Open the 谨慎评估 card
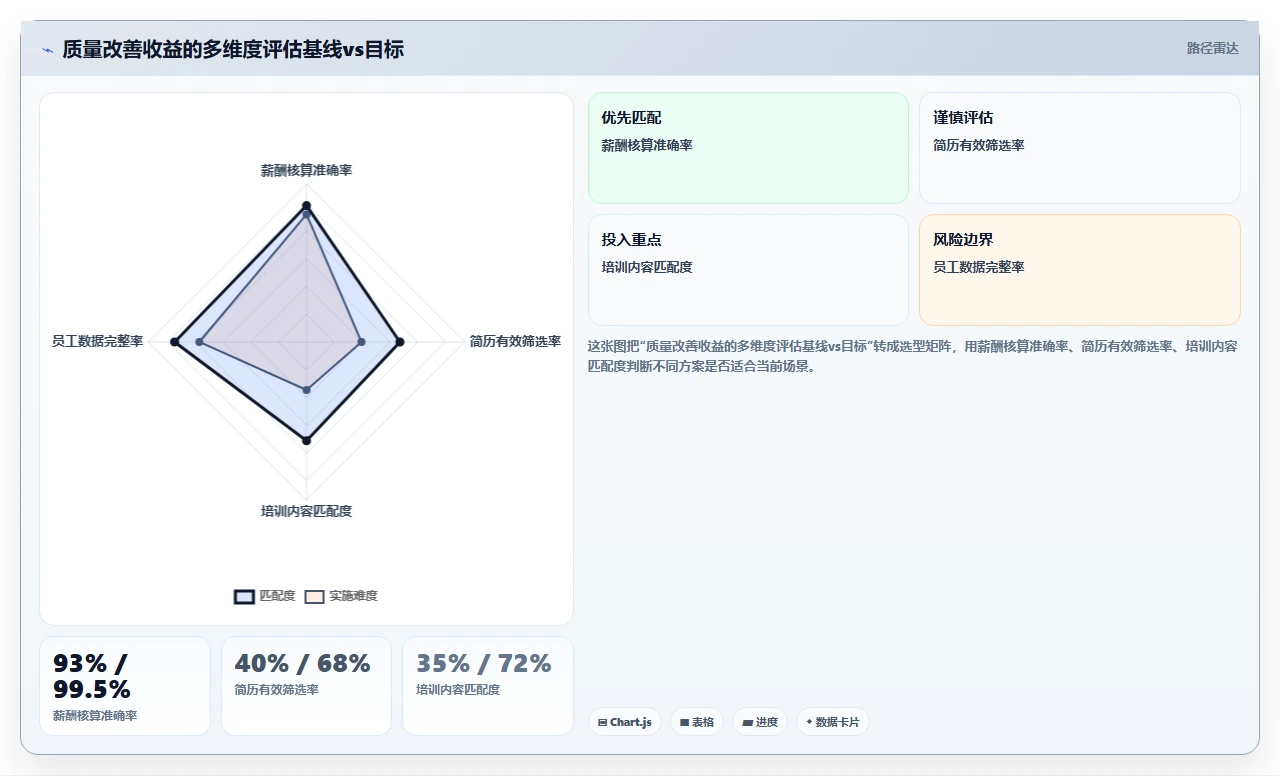This screenshot has width=1280, height=776. coord(1080,148)
